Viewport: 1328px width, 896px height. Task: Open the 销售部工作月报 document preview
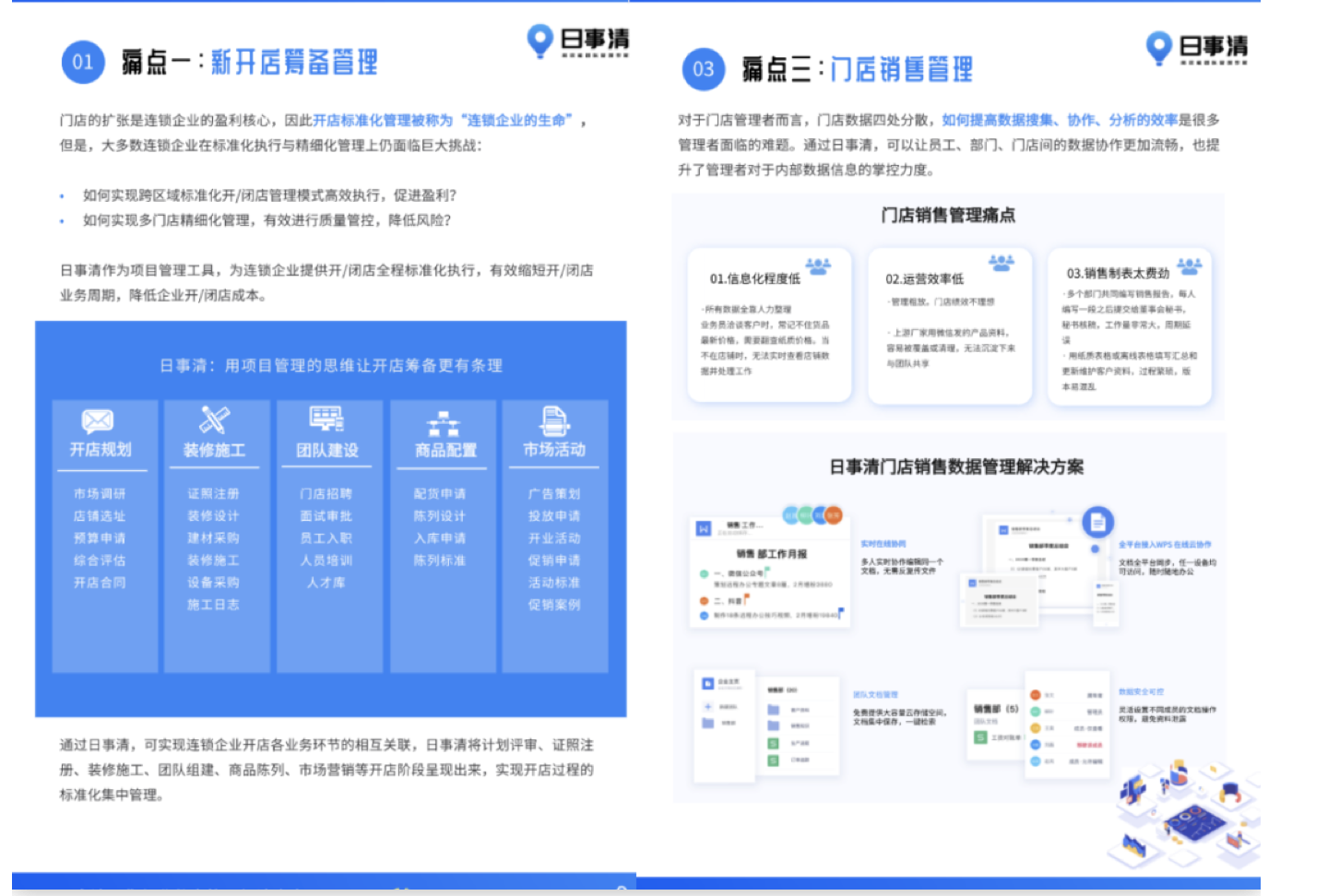pos(771,573)
